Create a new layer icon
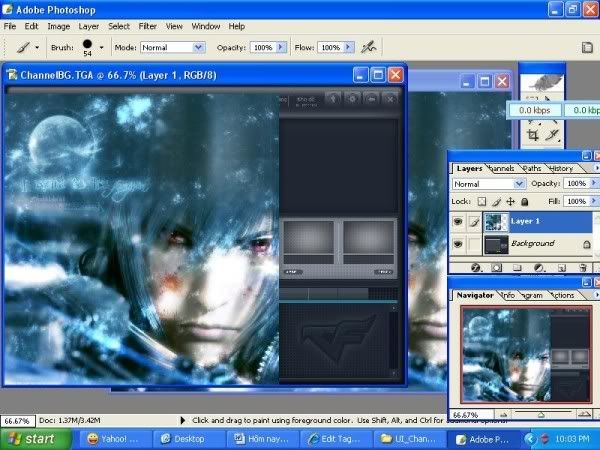 click(x=561, y=267)
